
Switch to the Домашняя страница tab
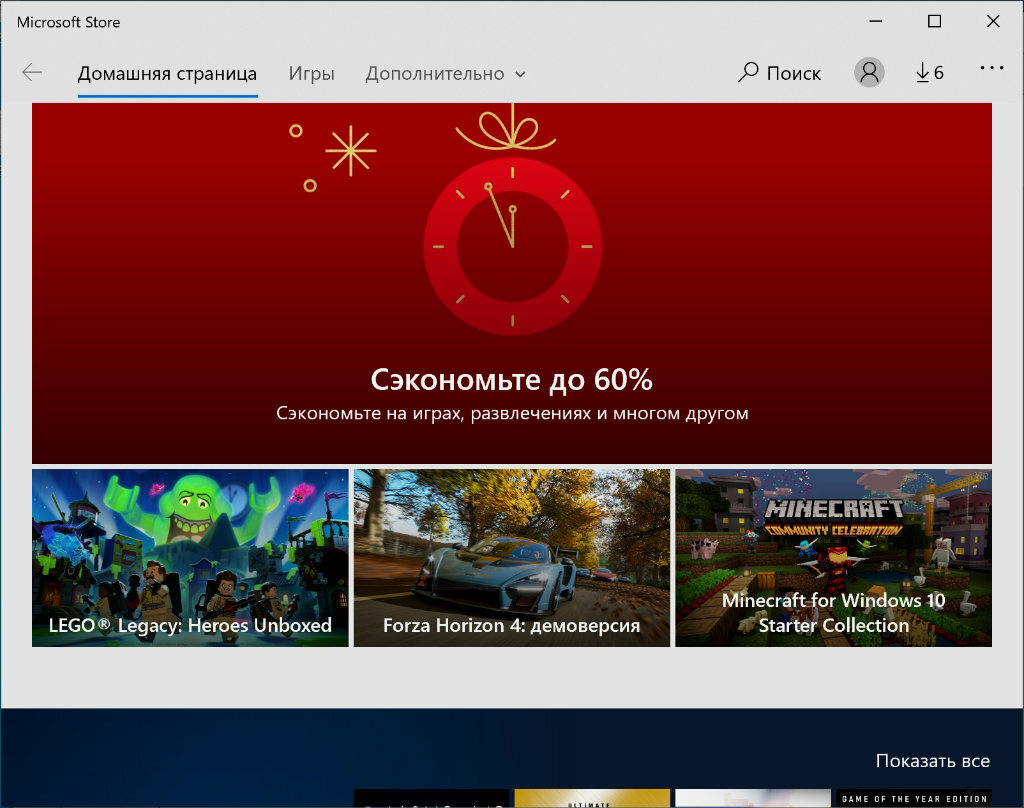click(x=167, y=73)
